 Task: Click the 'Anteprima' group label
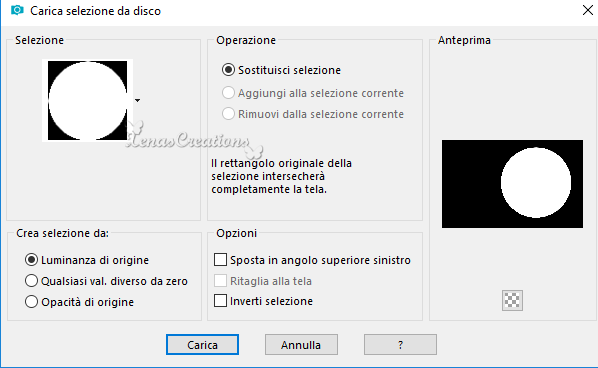click(464, 40)
